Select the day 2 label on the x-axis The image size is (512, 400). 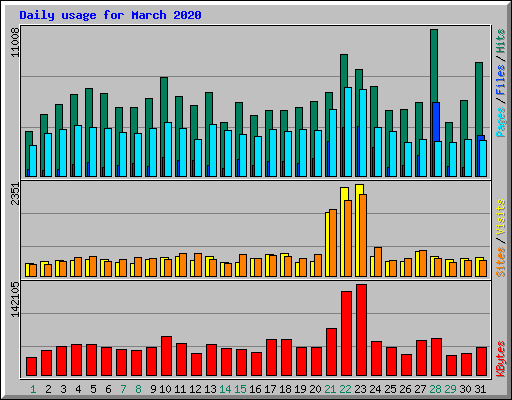[48, 389]
